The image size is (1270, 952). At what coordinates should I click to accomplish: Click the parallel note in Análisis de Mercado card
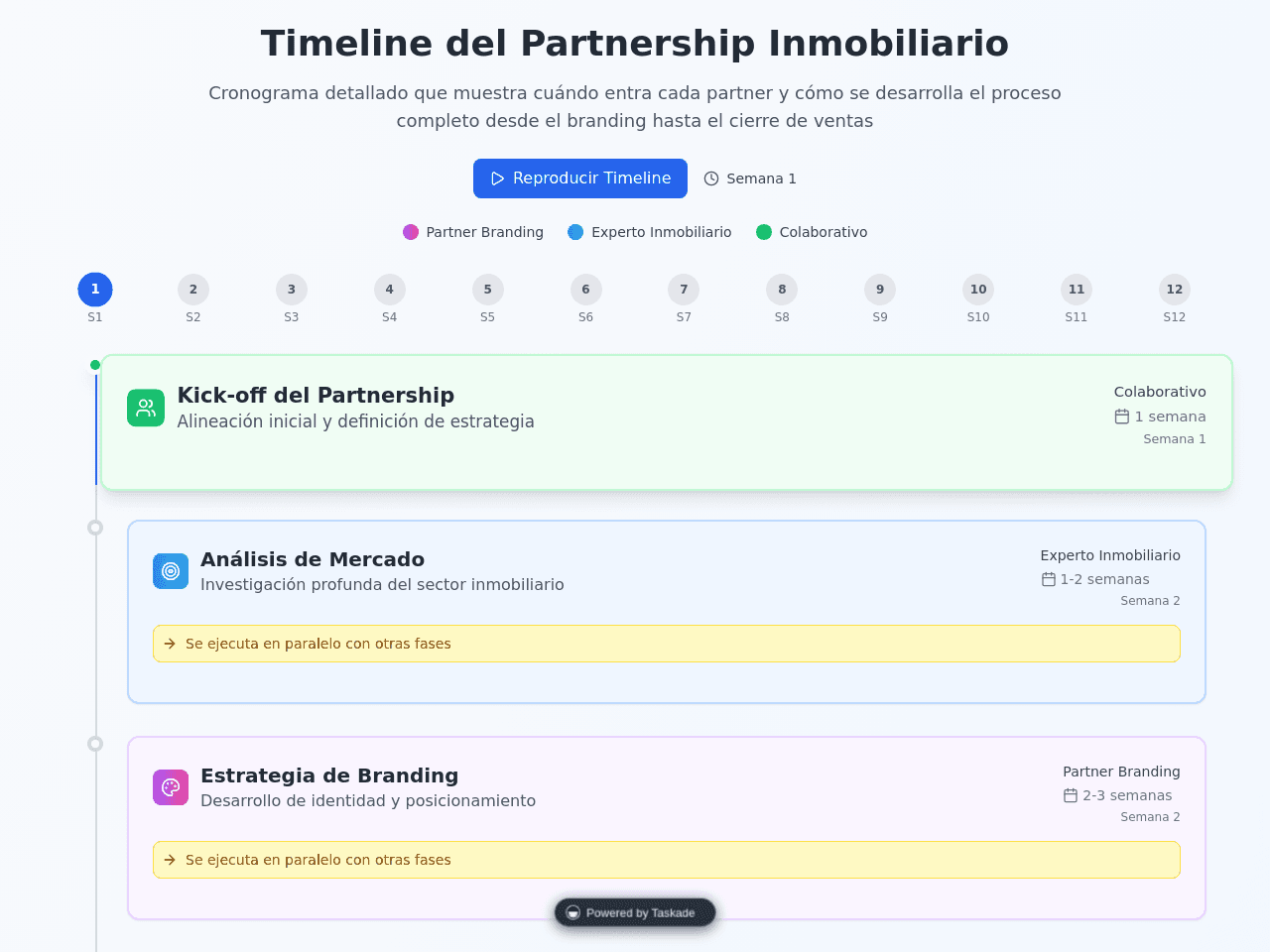click(667, 644)
